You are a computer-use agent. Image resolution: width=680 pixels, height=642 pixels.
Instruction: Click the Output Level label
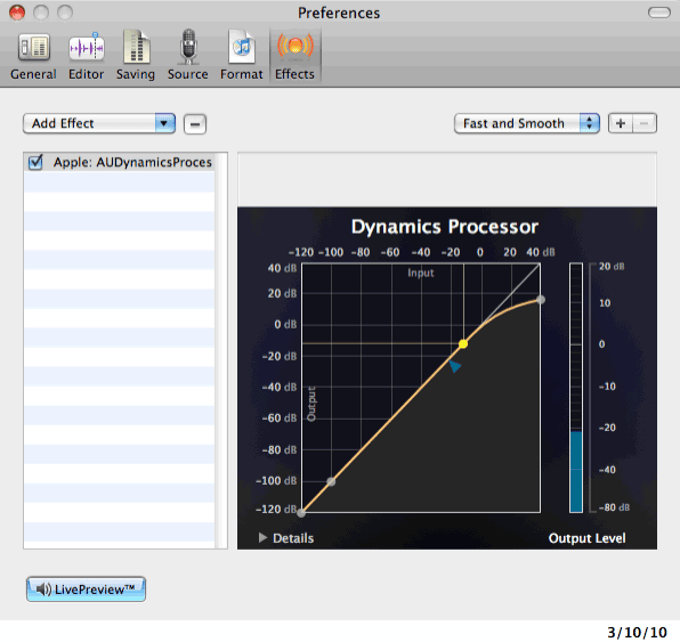[x=587, y=538]
